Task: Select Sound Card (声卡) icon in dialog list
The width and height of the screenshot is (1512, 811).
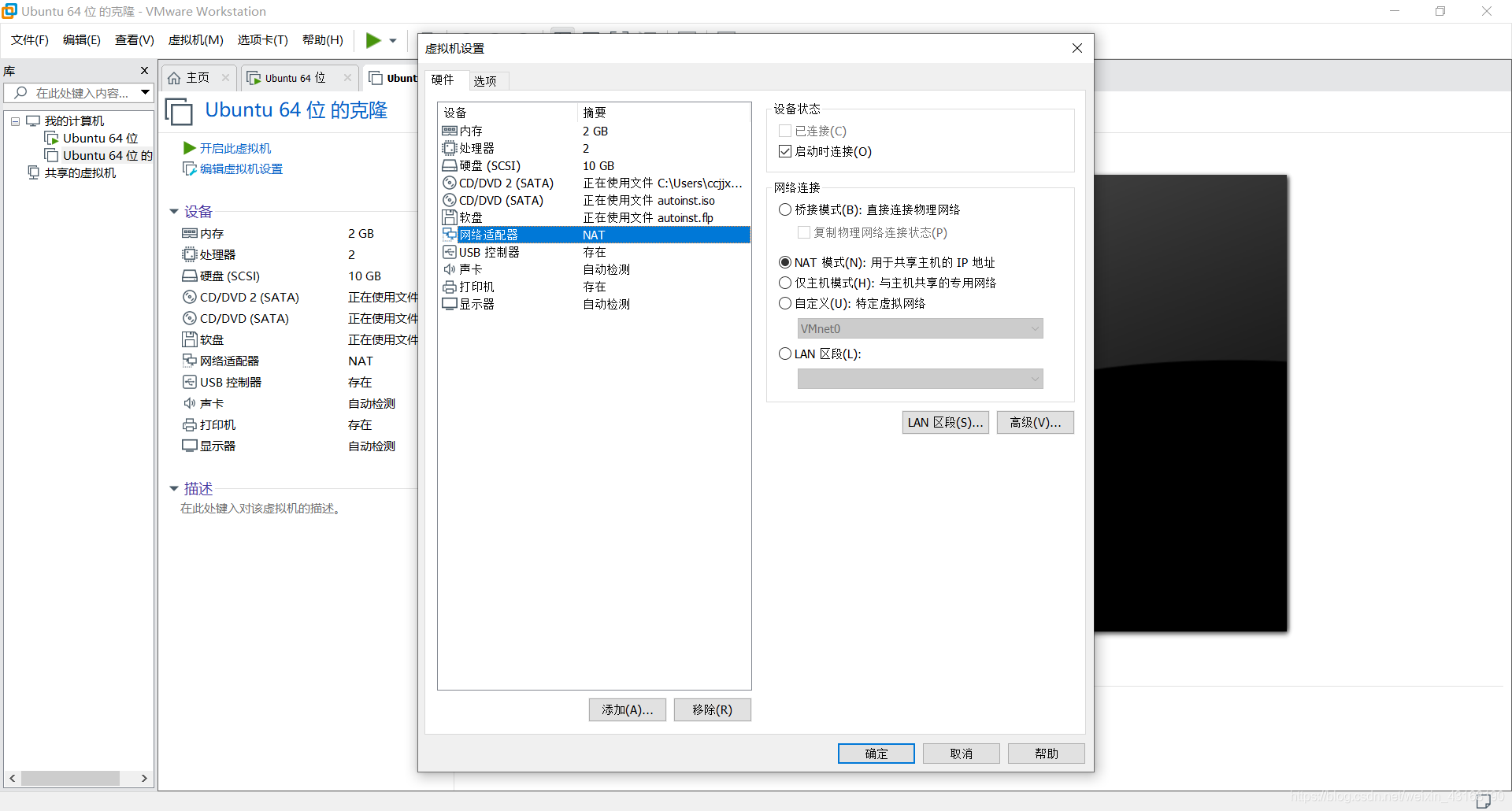Action: coord(450,269)
